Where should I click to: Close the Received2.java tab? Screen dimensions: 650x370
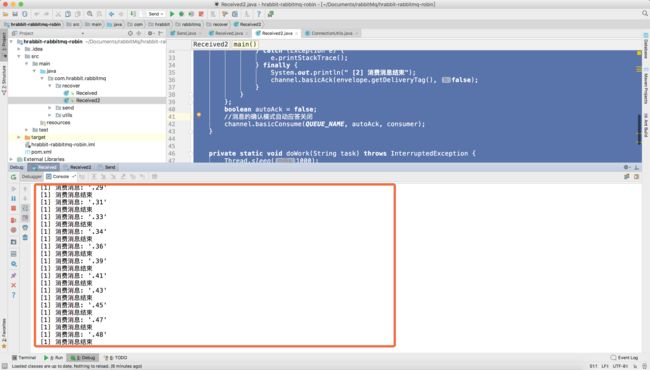[296, 34]
